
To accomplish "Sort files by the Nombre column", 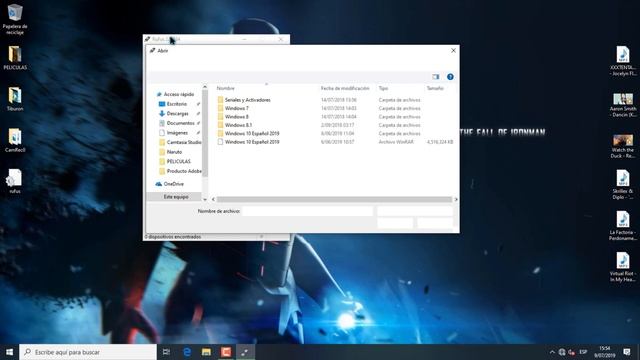I will (225, 88).
